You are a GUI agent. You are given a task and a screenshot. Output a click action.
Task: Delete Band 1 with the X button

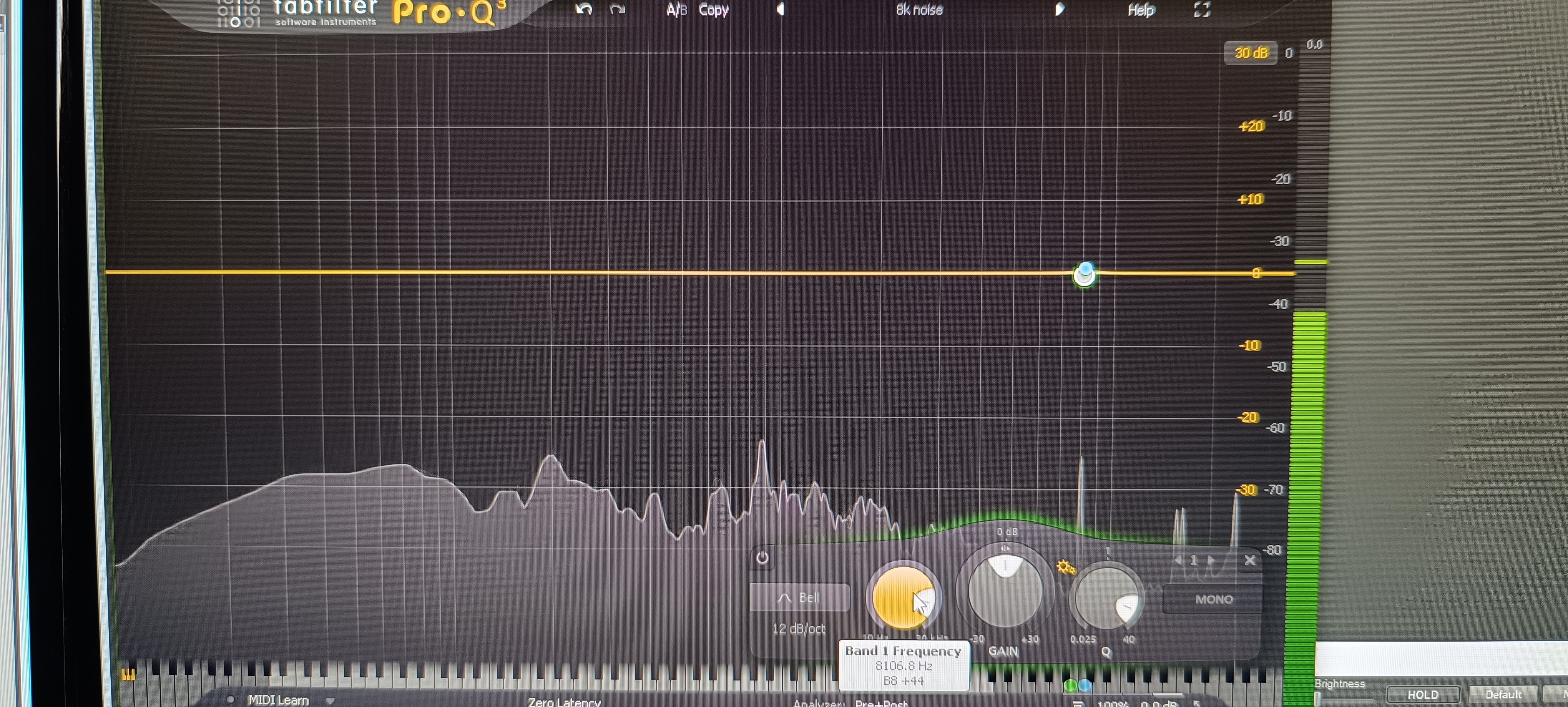1250,560
